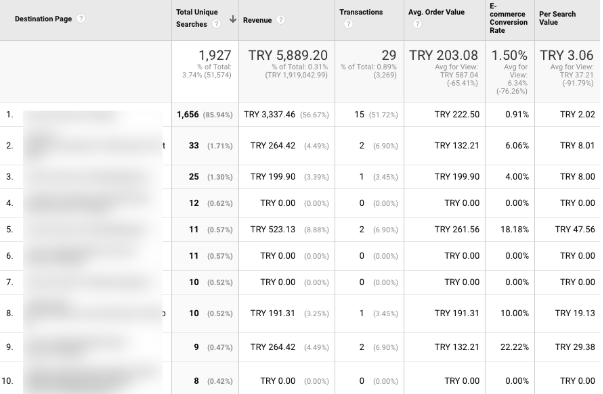603x394 pixels.
Task: Click the Revenue column help icon
Action: (281, 20)
